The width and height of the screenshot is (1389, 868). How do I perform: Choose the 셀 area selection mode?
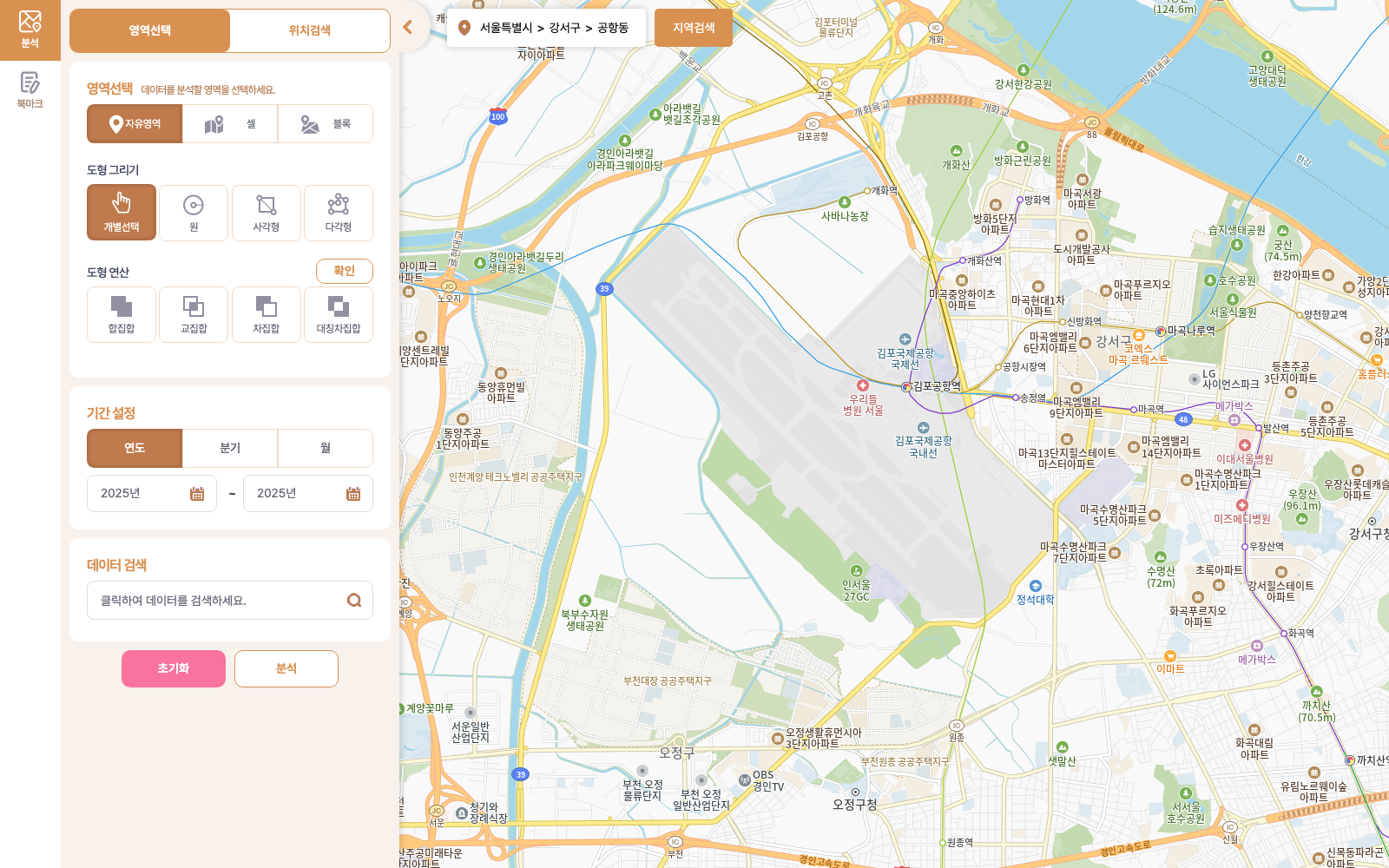(x=230, y=124)
